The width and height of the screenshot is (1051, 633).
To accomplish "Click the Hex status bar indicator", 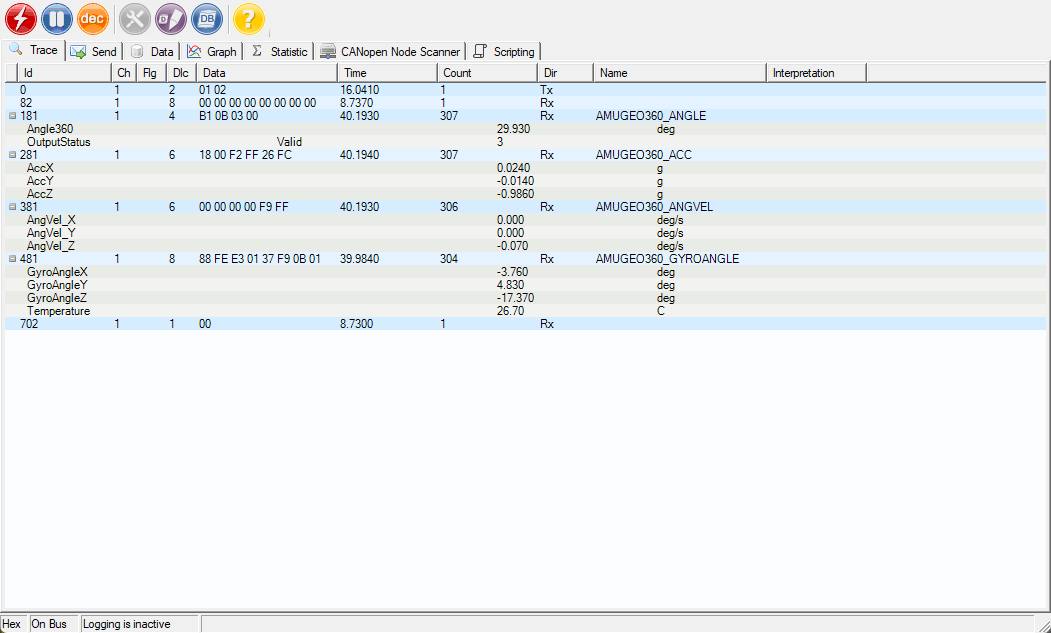I will (x=11, y=624).
